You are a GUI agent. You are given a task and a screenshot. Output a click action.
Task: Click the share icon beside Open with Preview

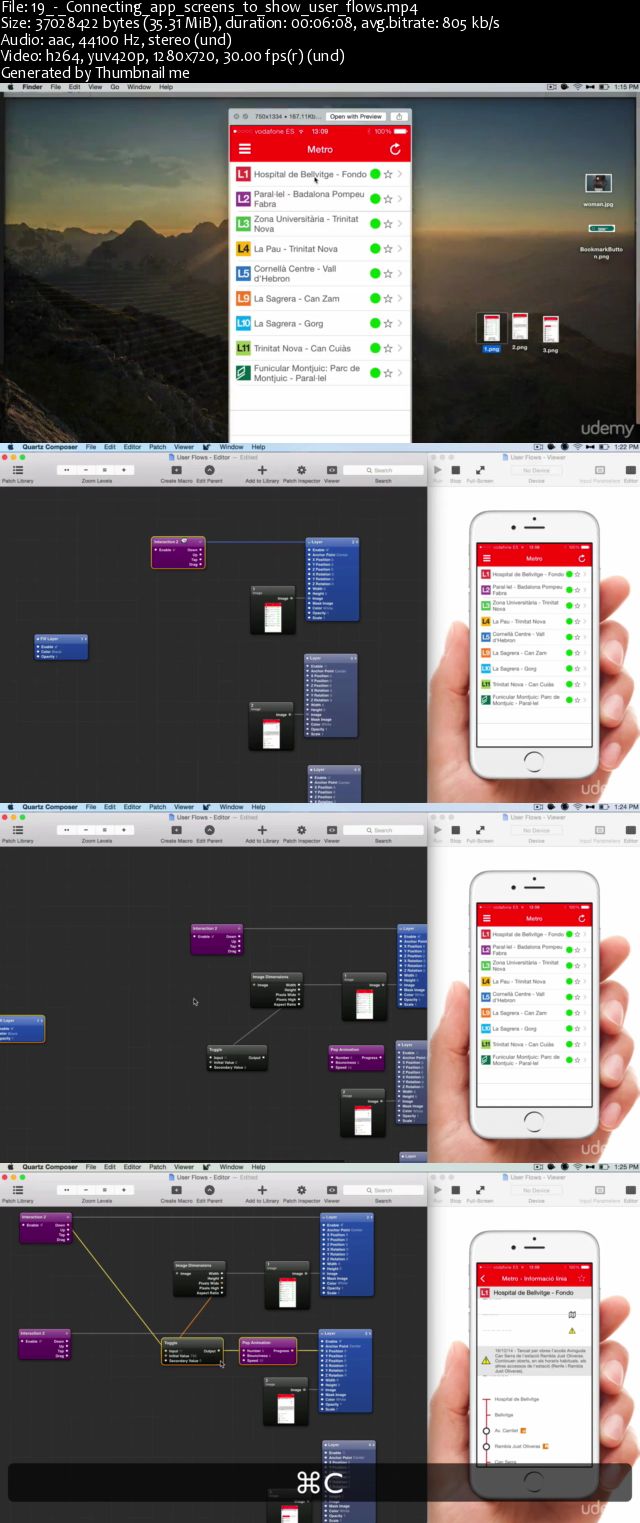tap(399, 116)
